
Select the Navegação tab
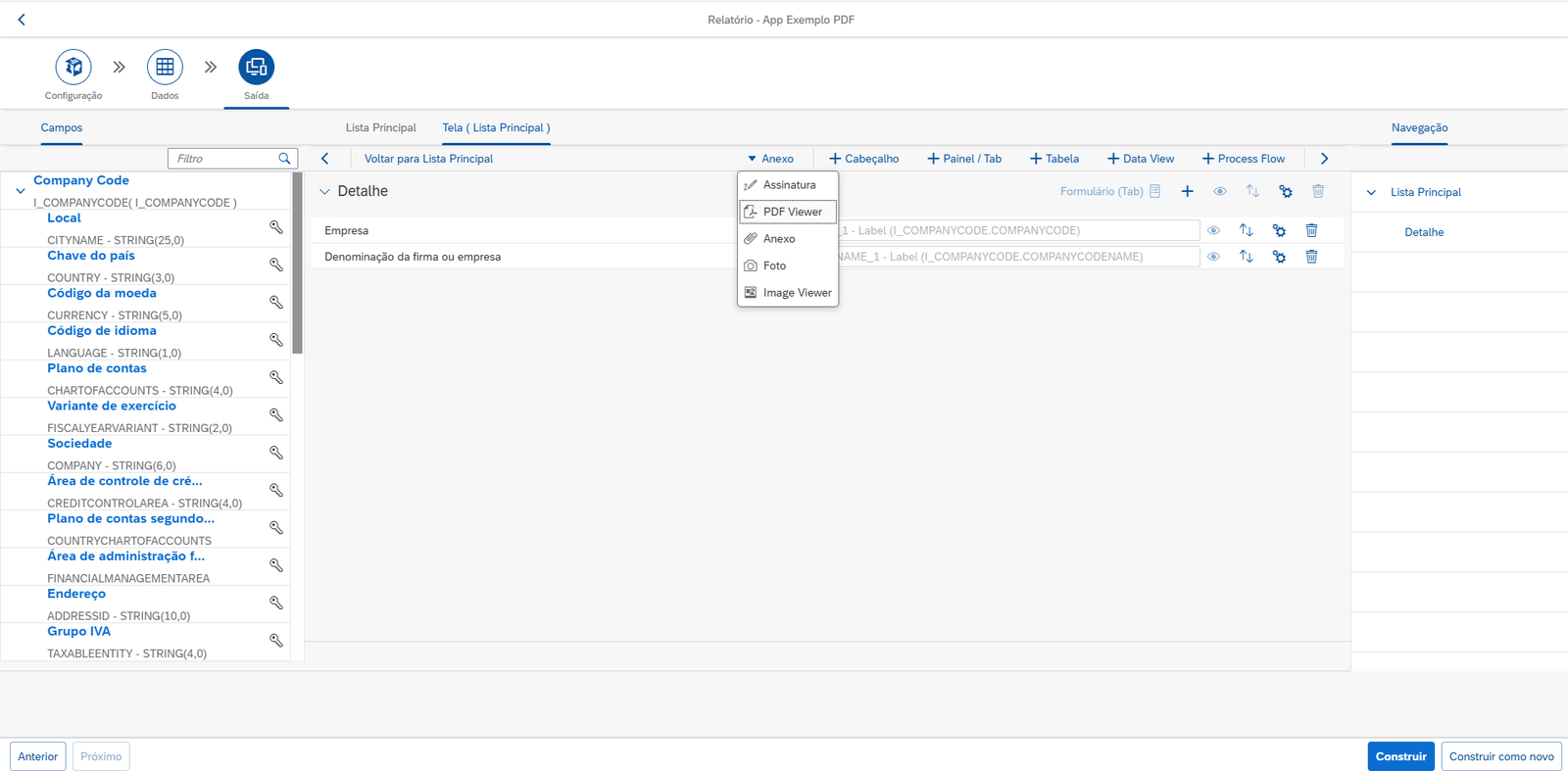(1419, 127)
